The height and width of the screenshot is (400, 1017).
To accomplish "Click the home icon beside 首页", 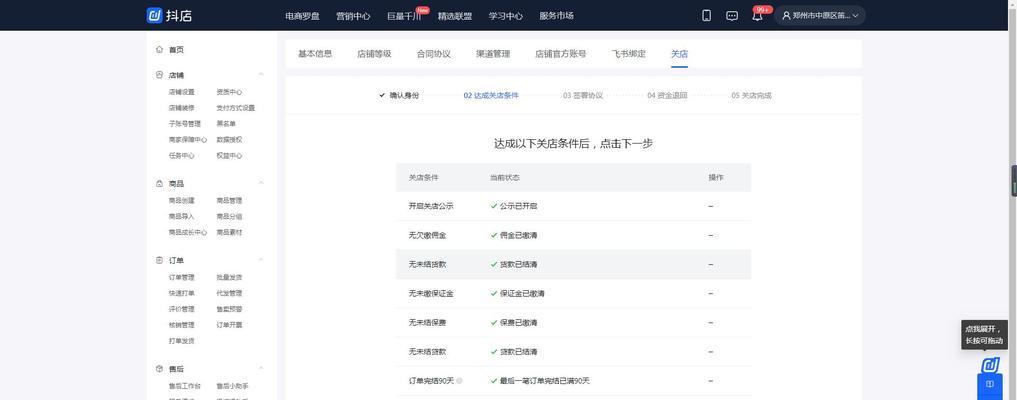I will [x=160, y=49].
